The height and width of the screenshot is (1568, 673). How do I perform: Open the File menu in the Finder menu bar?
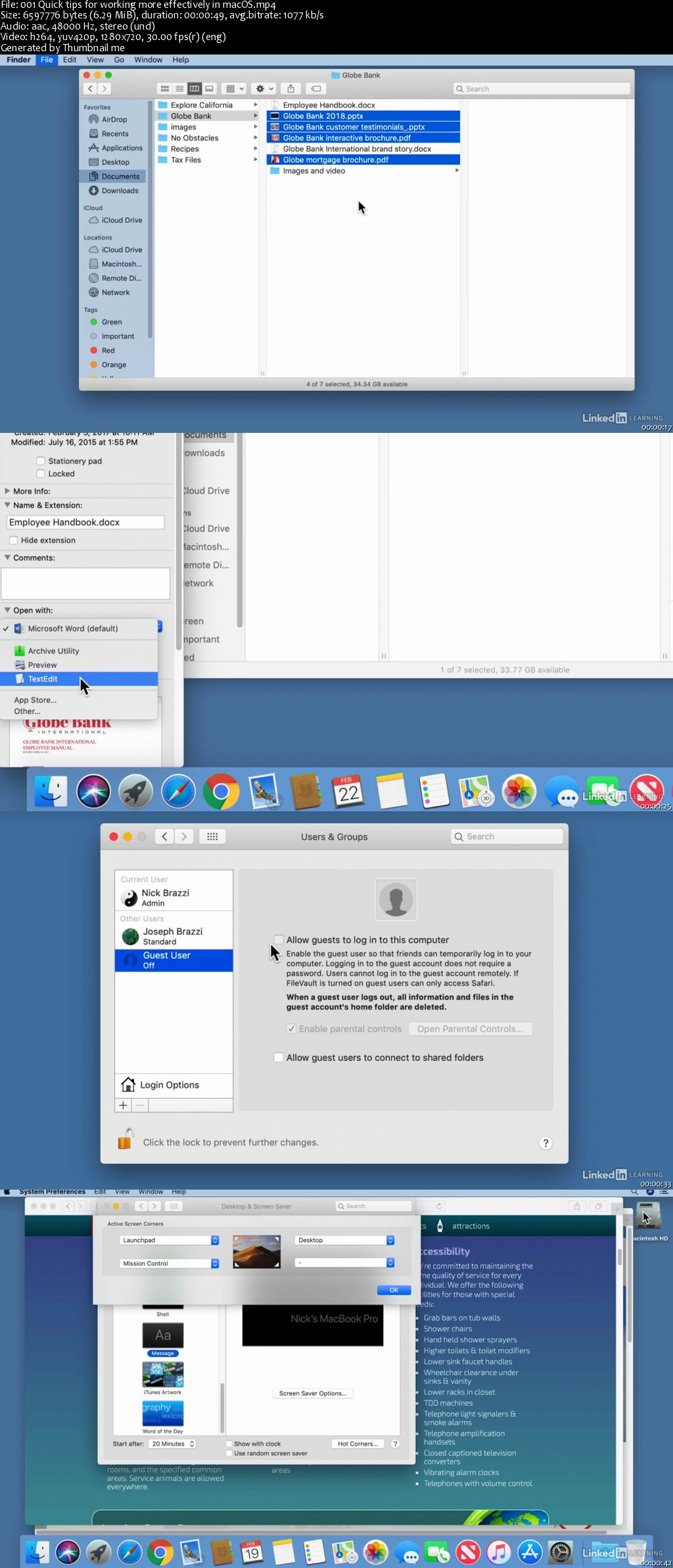(x=47, y=60)
